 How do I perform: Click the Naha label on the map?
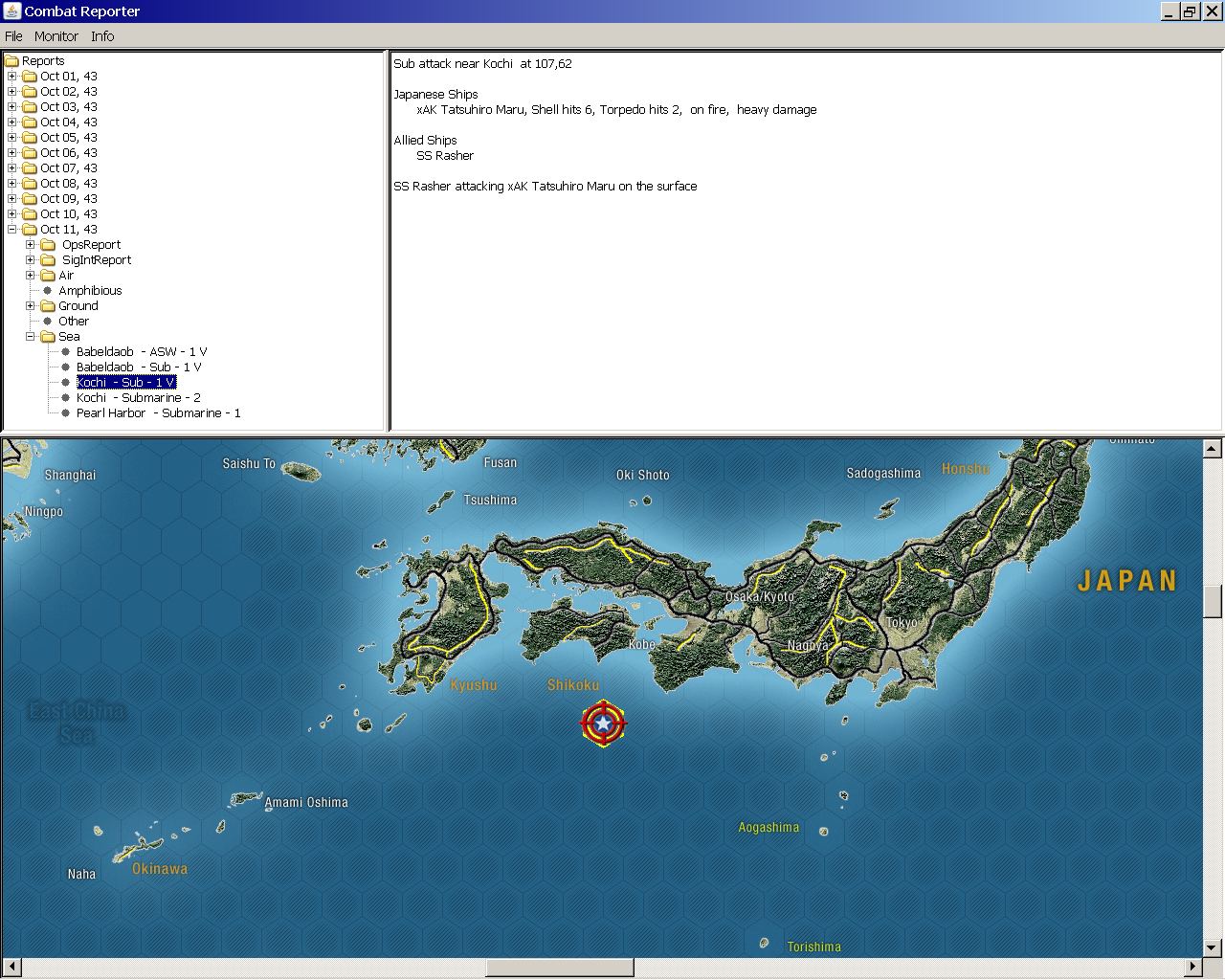click(x=81, y=874)
